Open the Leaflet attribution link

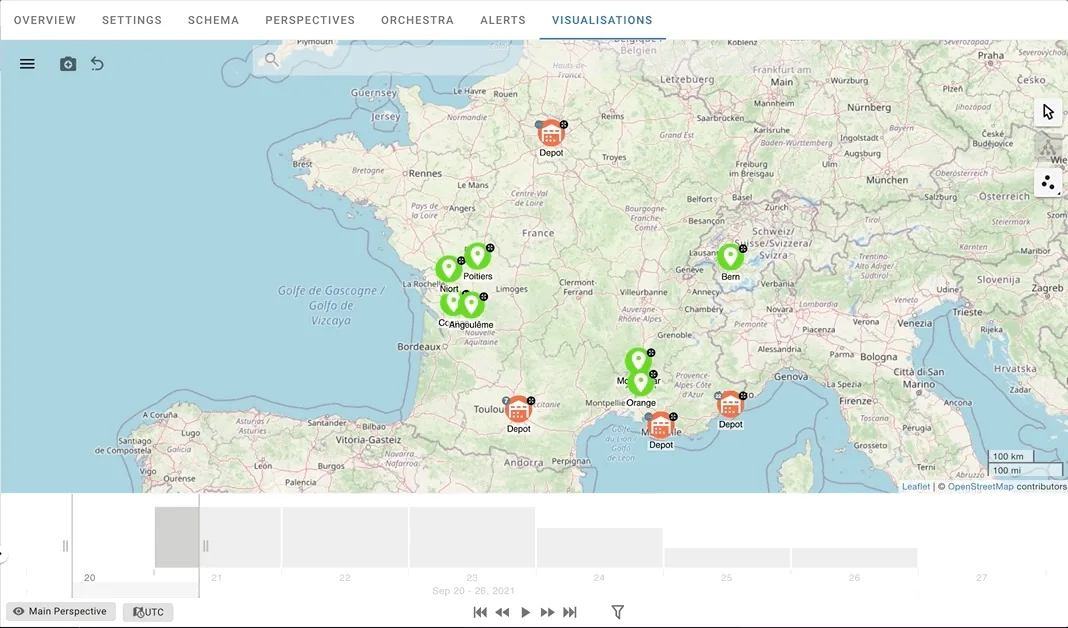click(x=915, y=486)
